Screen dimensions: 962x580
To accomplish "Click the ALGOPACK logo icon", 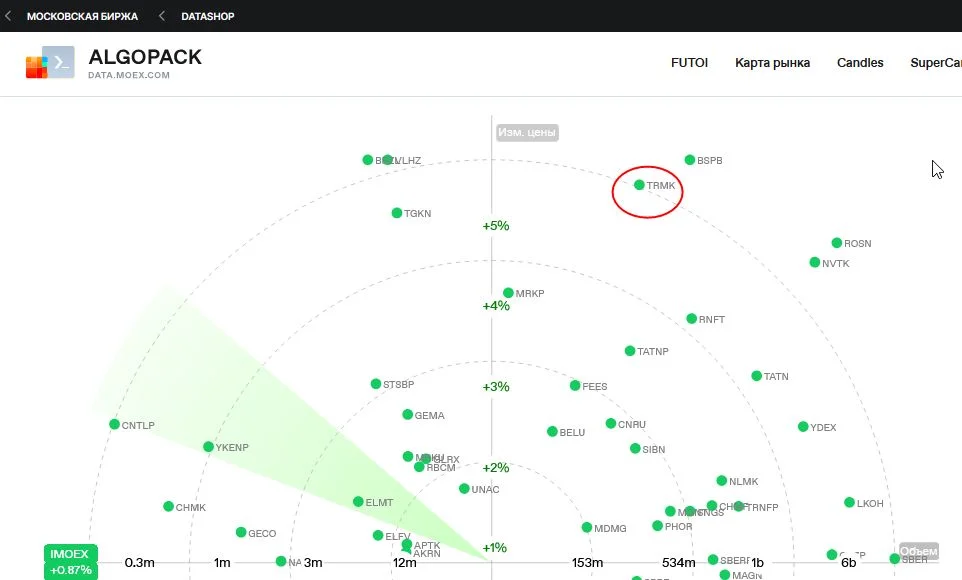I will (x=50, y=62).
